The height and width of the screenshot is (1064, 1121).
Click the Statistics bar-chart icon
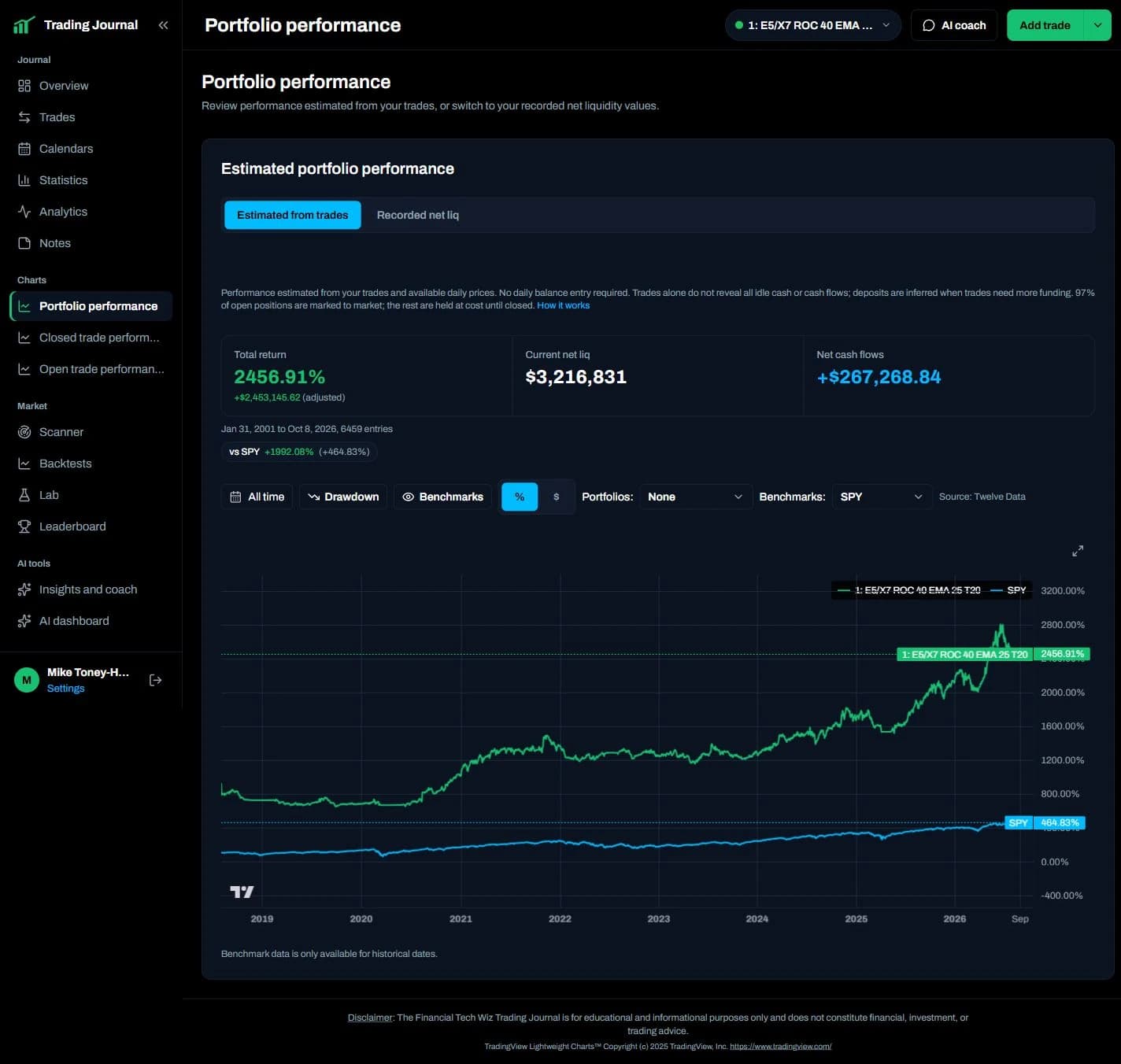pos(24,180)
